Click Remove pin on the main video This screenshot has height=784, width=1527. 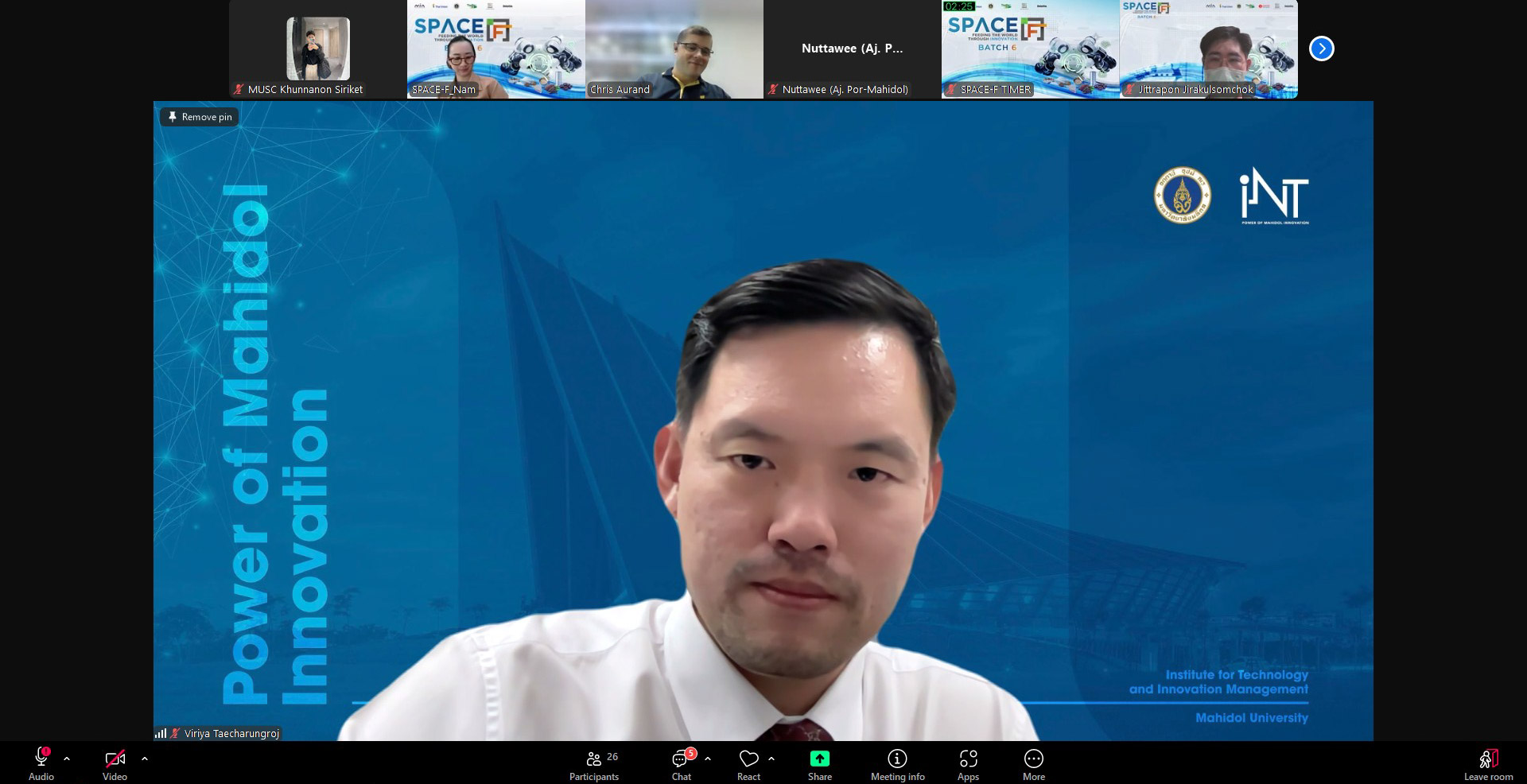tap(200, 117)
